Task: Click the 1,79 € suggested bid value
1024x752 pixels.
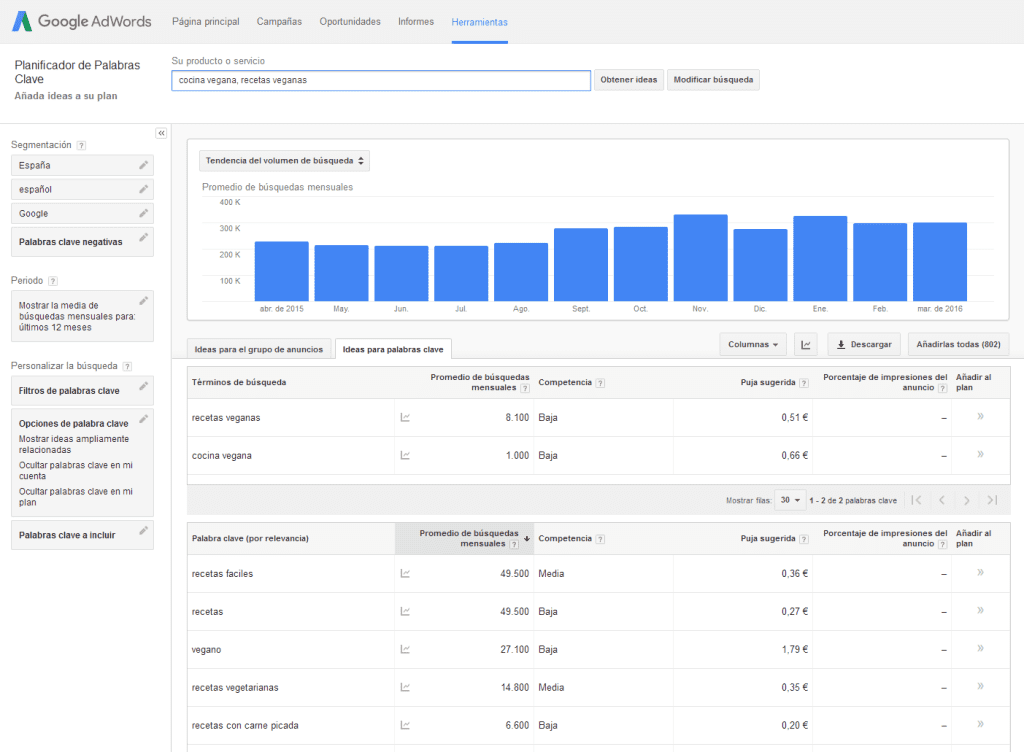Action: point(795,650)
